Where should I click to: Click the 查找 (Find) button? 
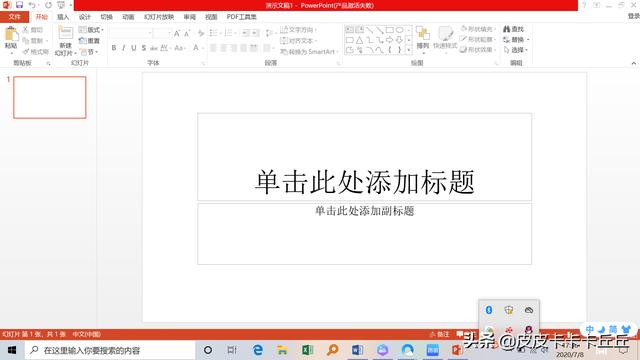pyautogui.click(x=513, y=29)
